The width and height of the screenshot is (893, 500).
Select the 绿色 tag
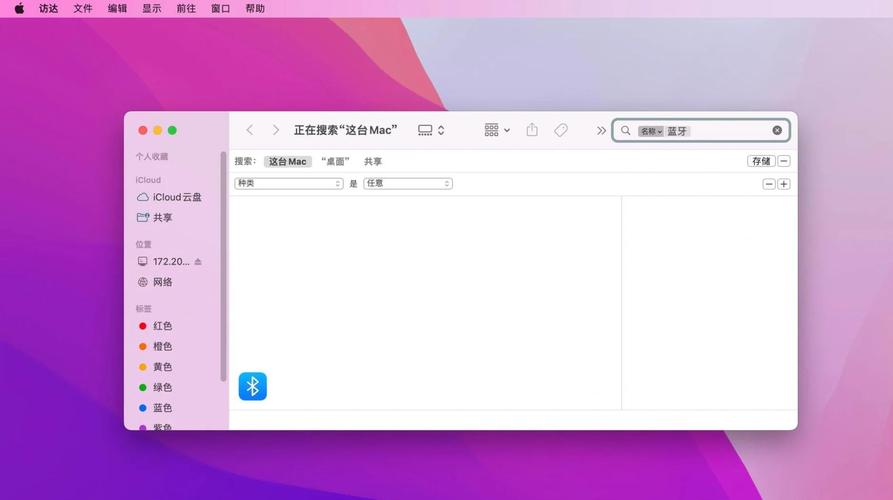pos(155,387)
